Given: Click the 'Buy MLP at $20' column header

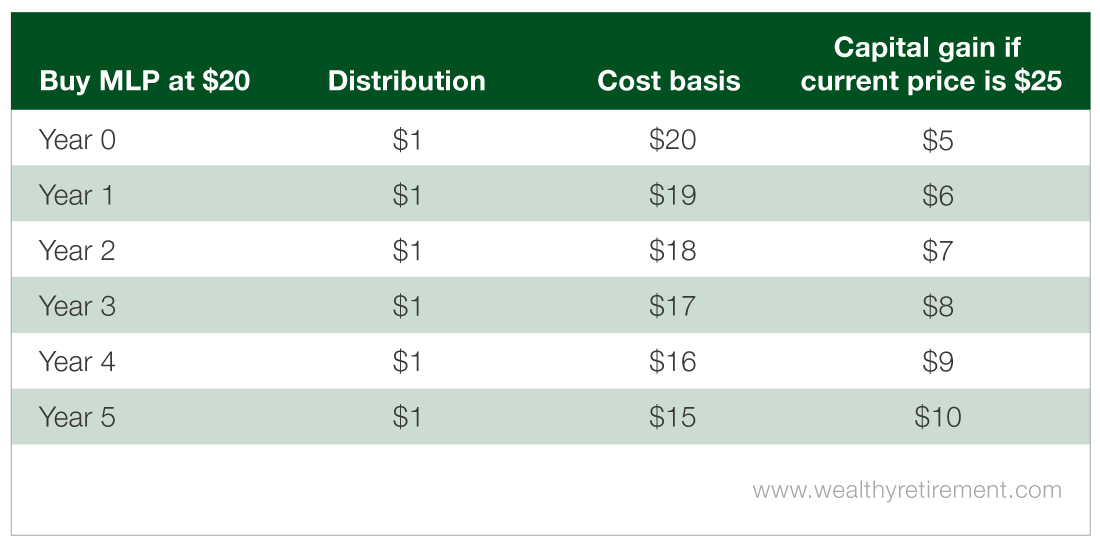Looking at the screenshot, I should [145, 81].
